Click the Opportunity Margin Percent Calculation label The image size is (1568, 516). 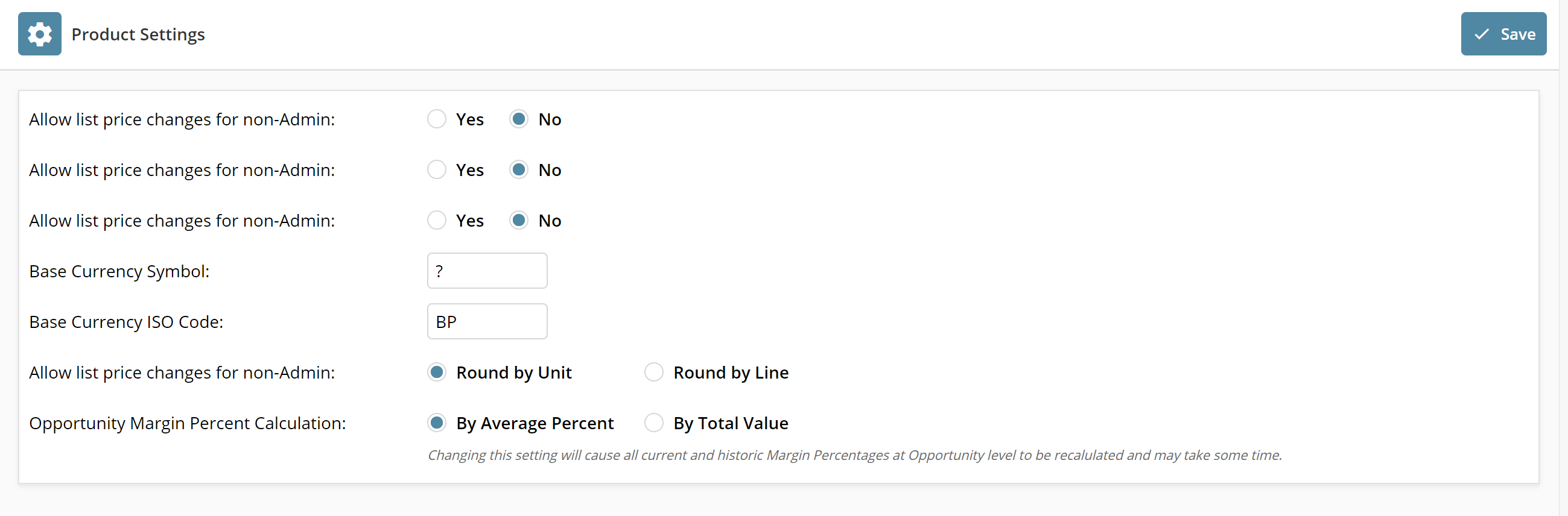point(188,423)
